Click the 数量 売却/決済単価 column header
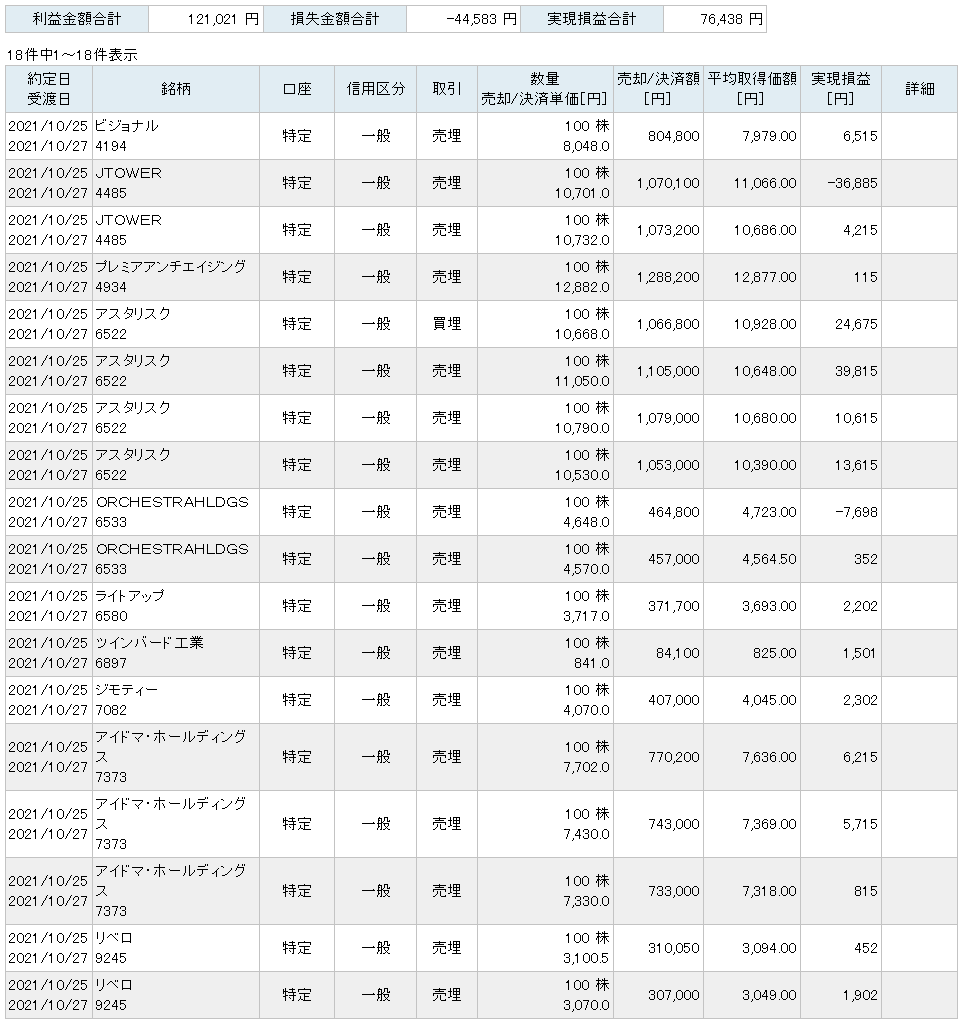Viewport: 961px width, 1022px height. (545, 89)
